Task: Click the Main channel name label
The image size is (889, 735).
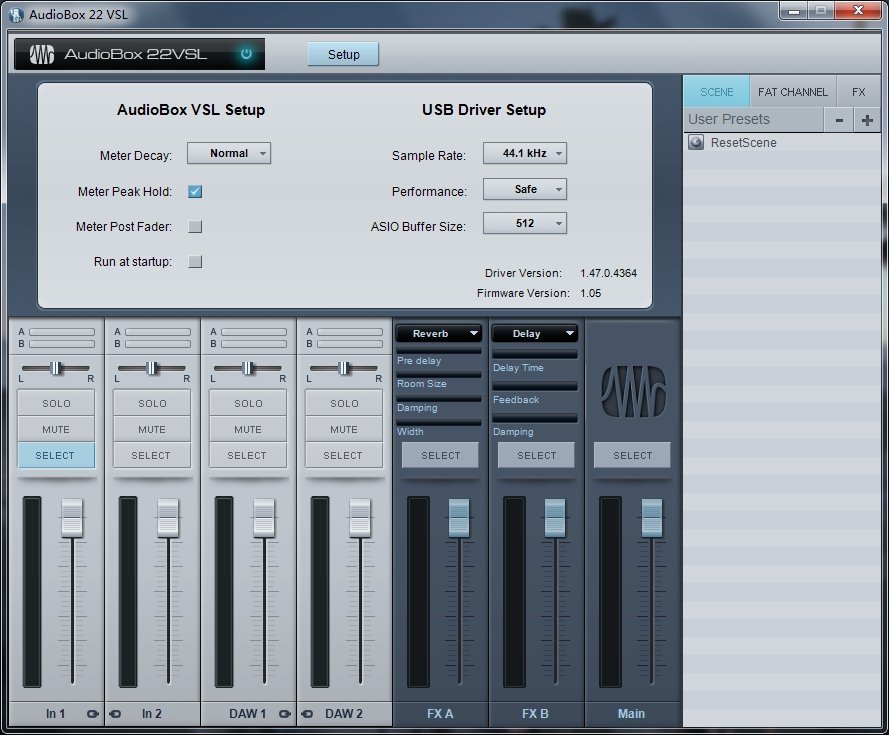Action: pyautogui.click(x=631, y=713)
